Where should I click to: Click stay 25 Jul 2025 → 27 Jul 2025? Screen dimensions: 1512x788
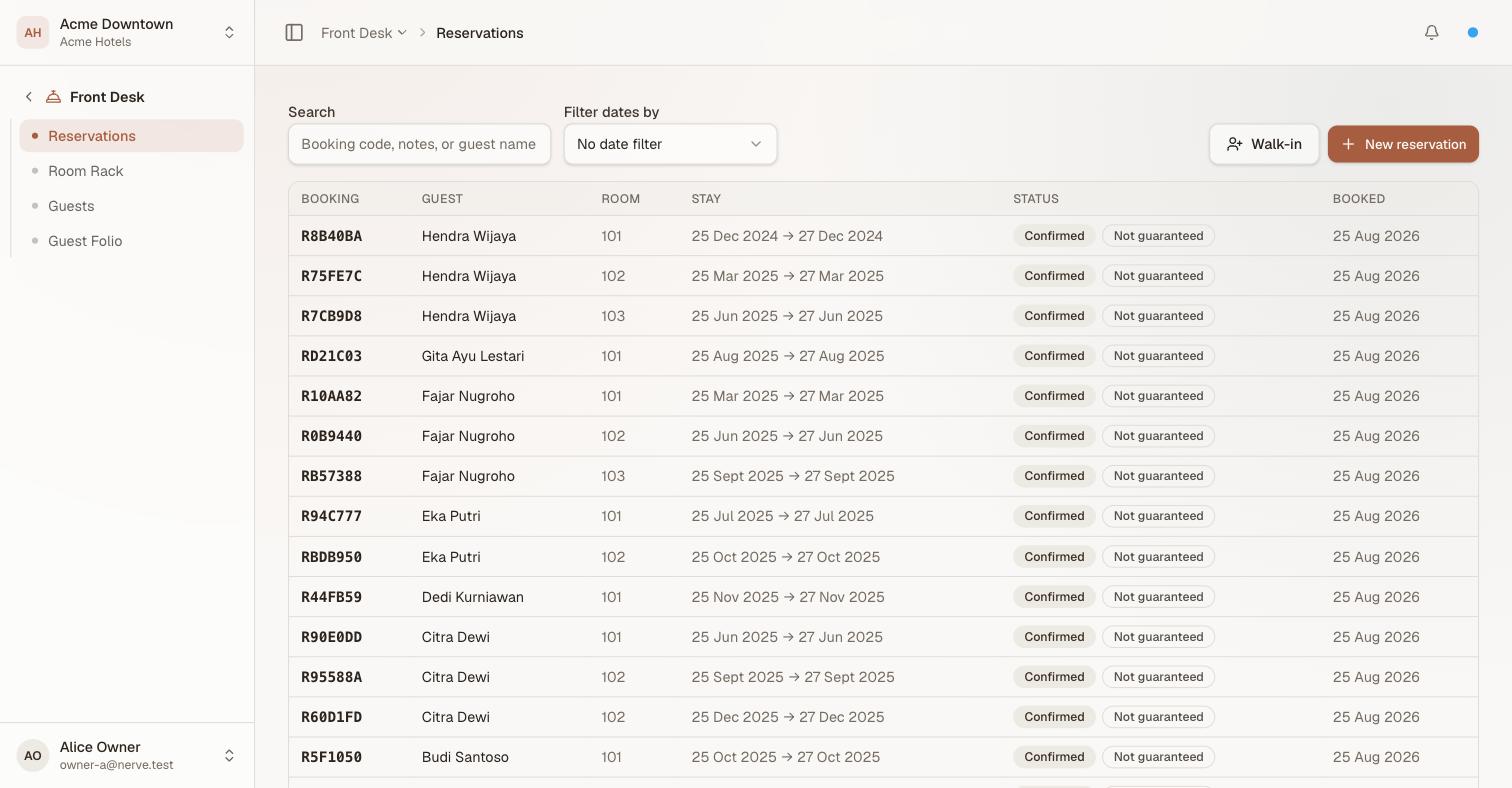pos(782,516)
